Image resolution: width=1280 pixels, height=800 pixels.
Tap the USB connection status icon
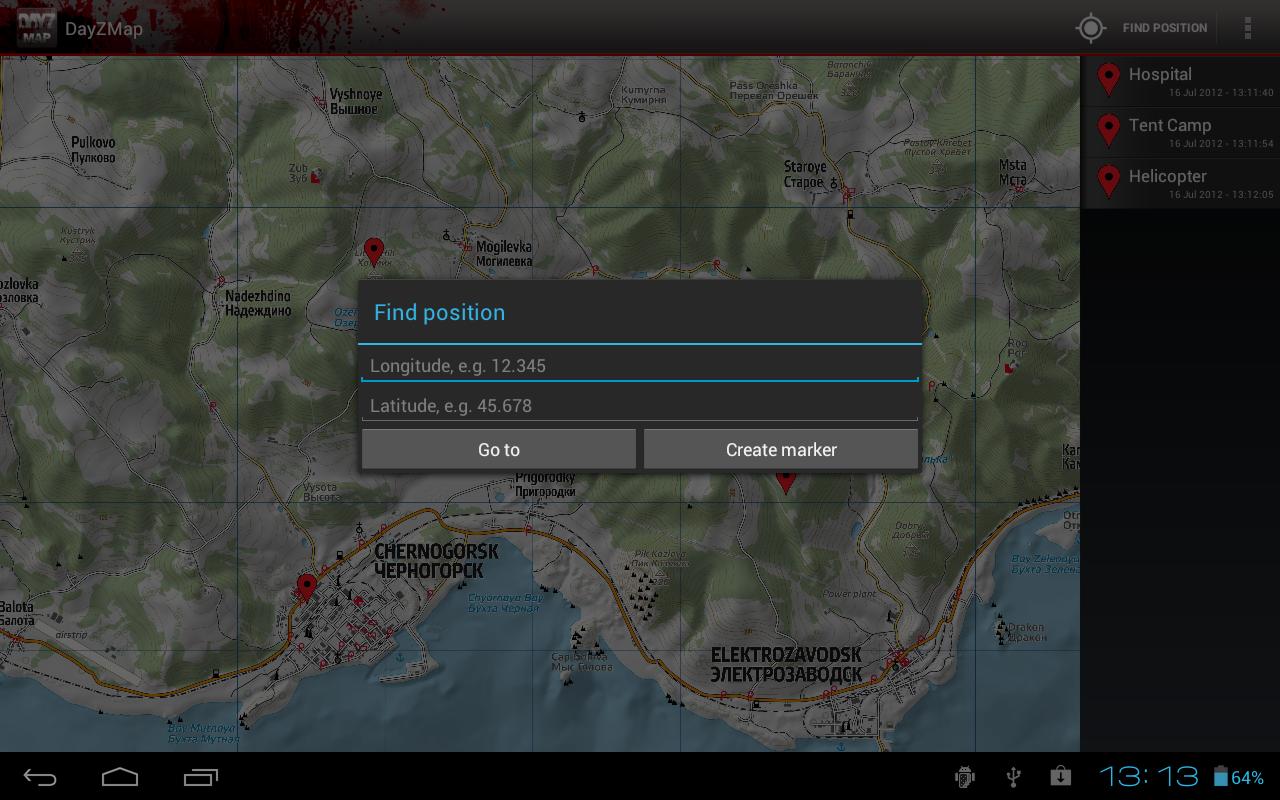click(1013, 777)
